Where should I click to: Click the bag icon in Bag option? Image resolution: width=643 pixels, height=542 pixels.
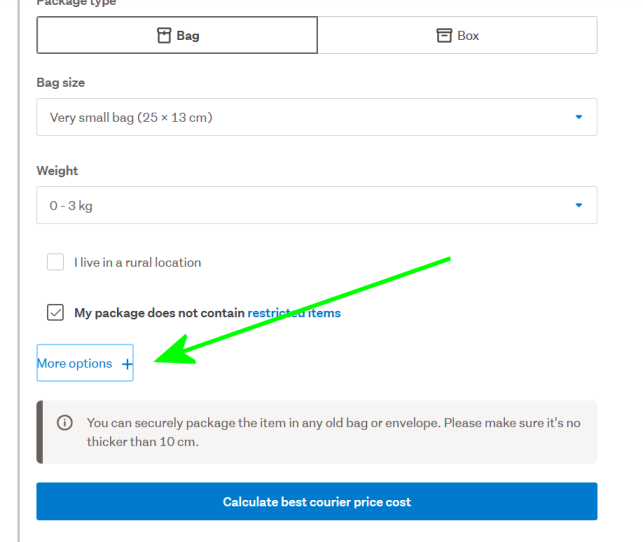point(165,35)
